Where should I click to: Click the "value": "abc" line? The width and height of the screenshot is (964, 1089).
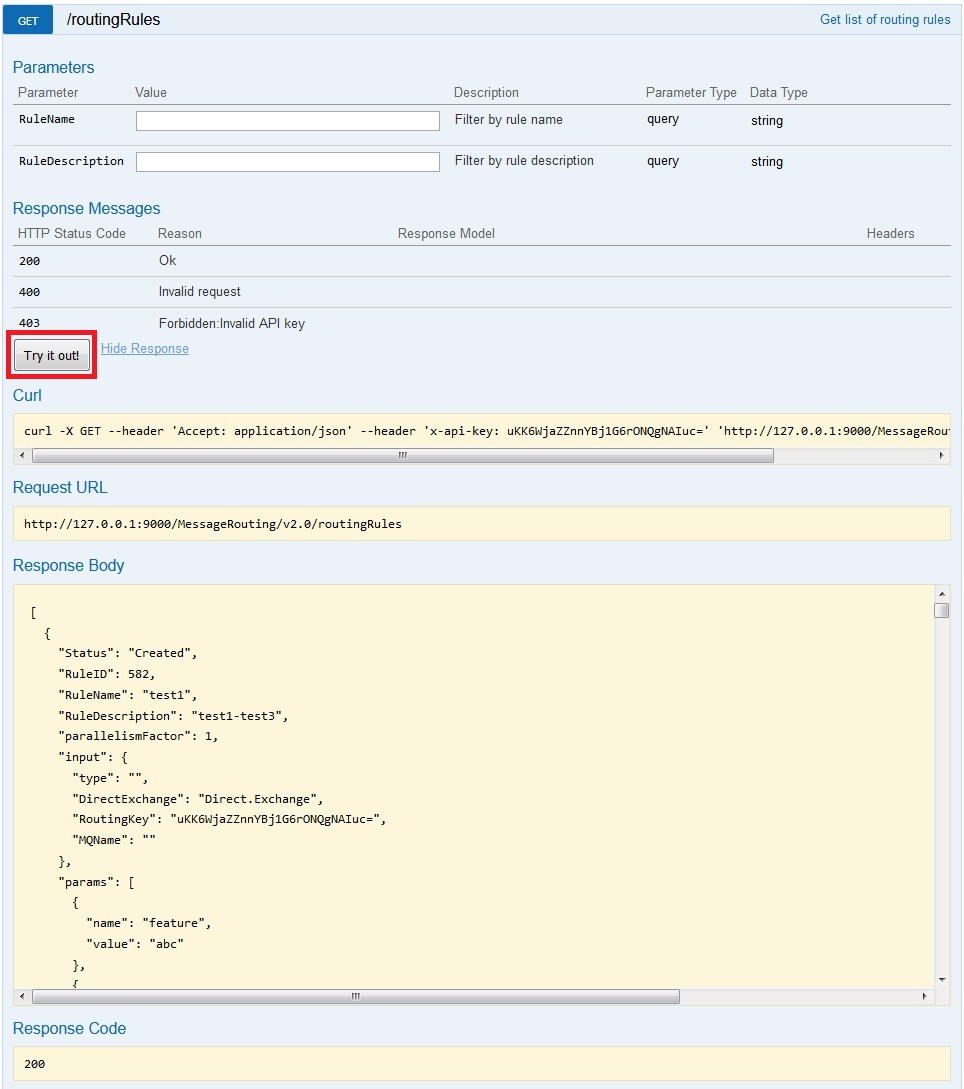(x=135, y=944)
